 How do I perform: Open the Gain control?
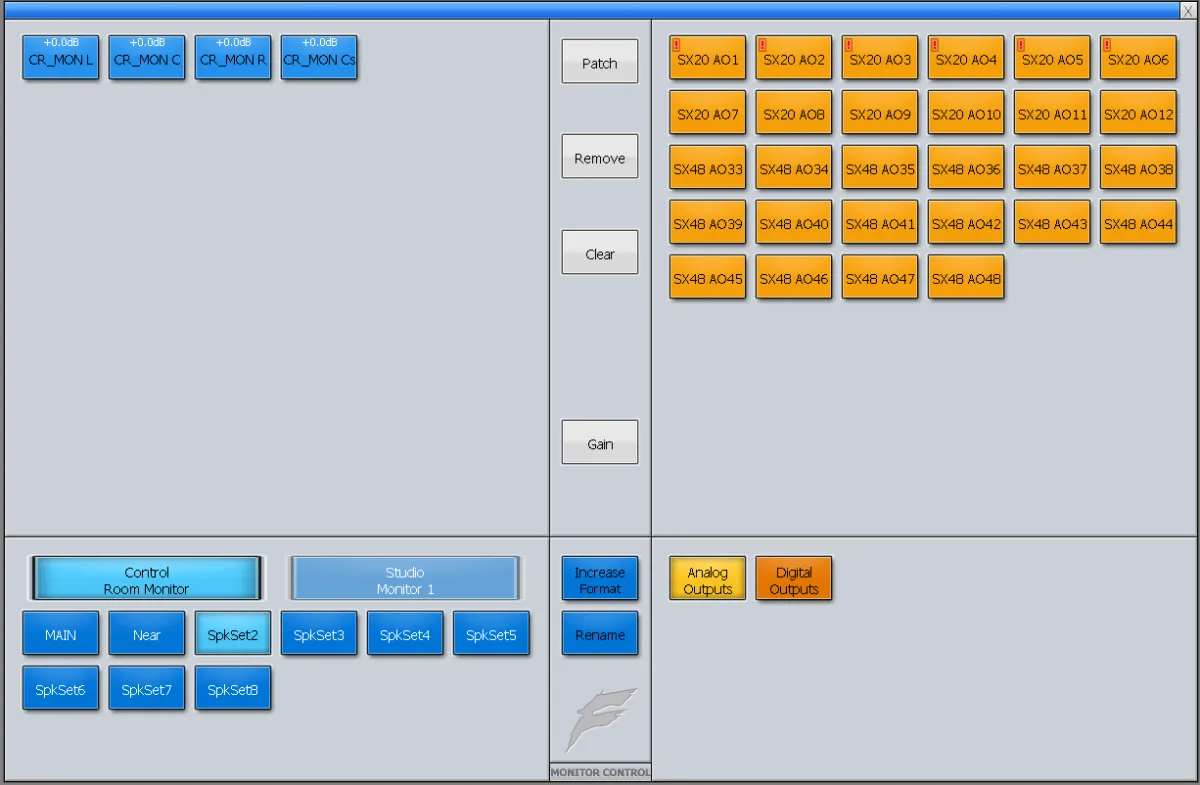(600, 443)
